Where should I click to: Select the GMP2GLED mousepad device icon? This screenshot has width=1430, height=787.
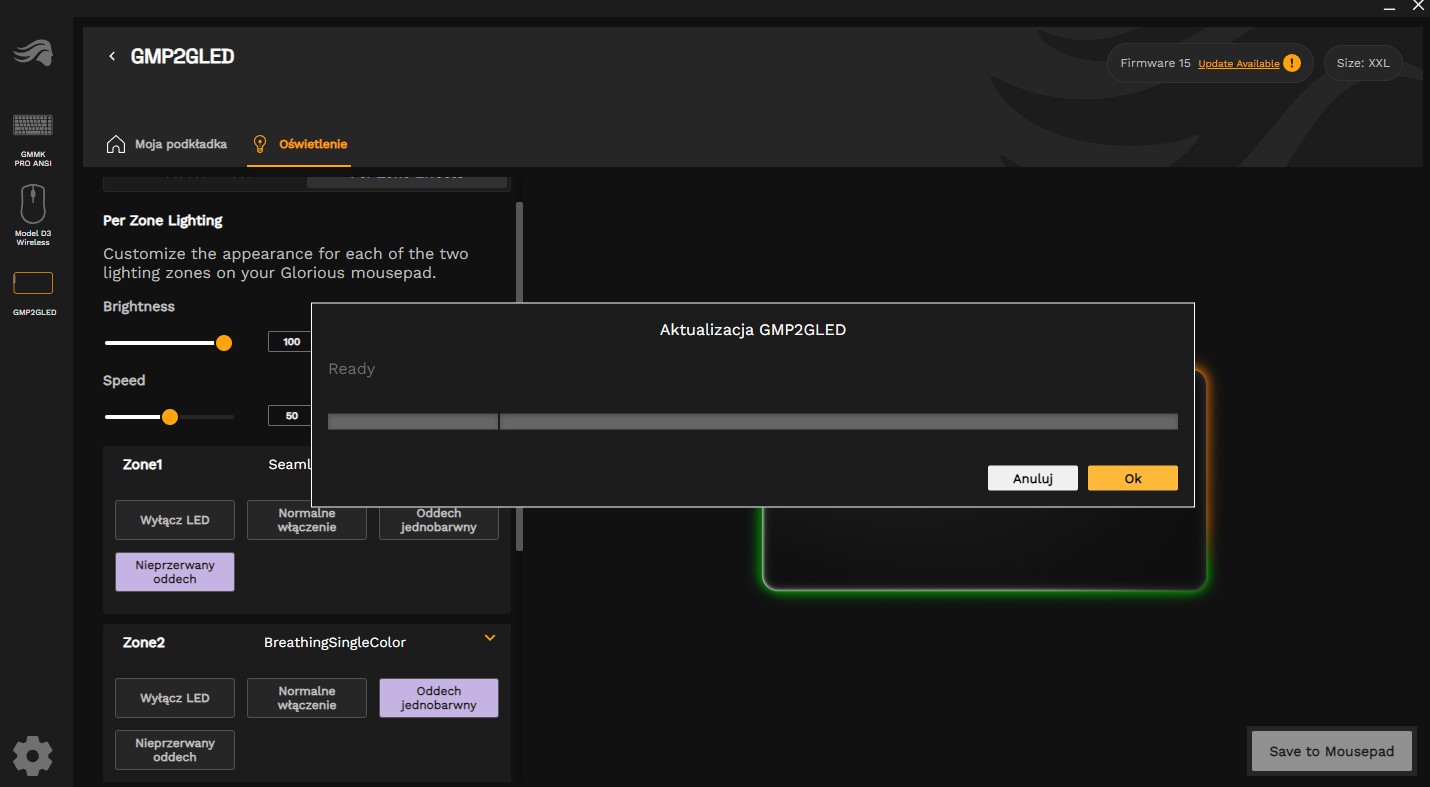tap(33, 283)
